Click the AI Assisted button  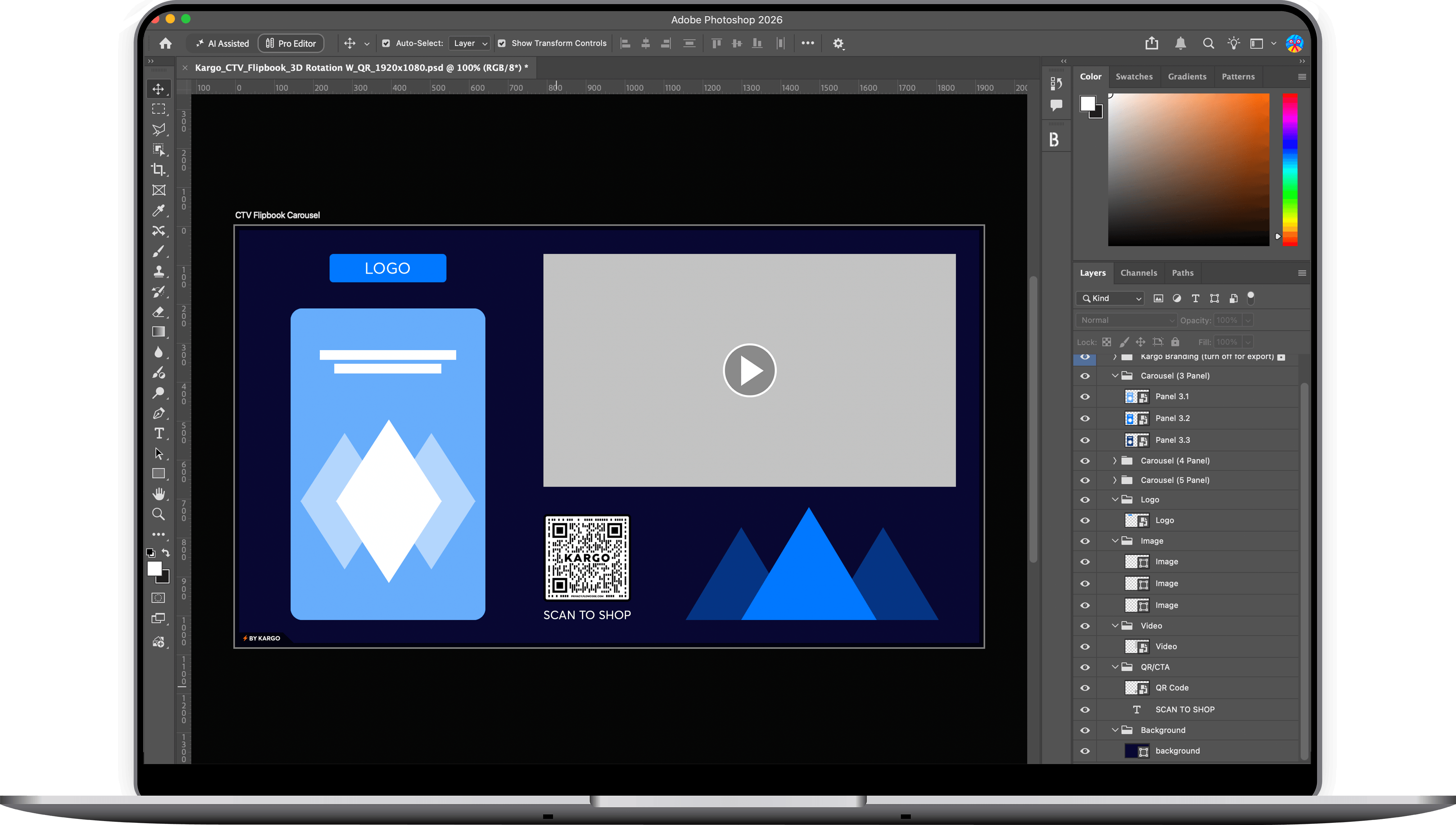(x=222, y=43)
